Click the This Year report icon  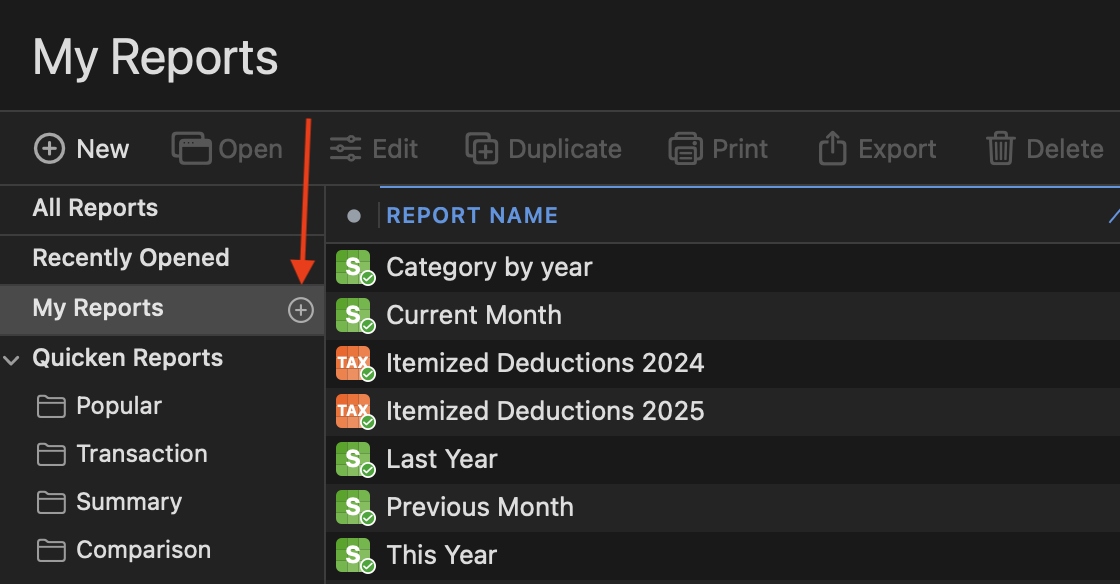coord(355,555)
